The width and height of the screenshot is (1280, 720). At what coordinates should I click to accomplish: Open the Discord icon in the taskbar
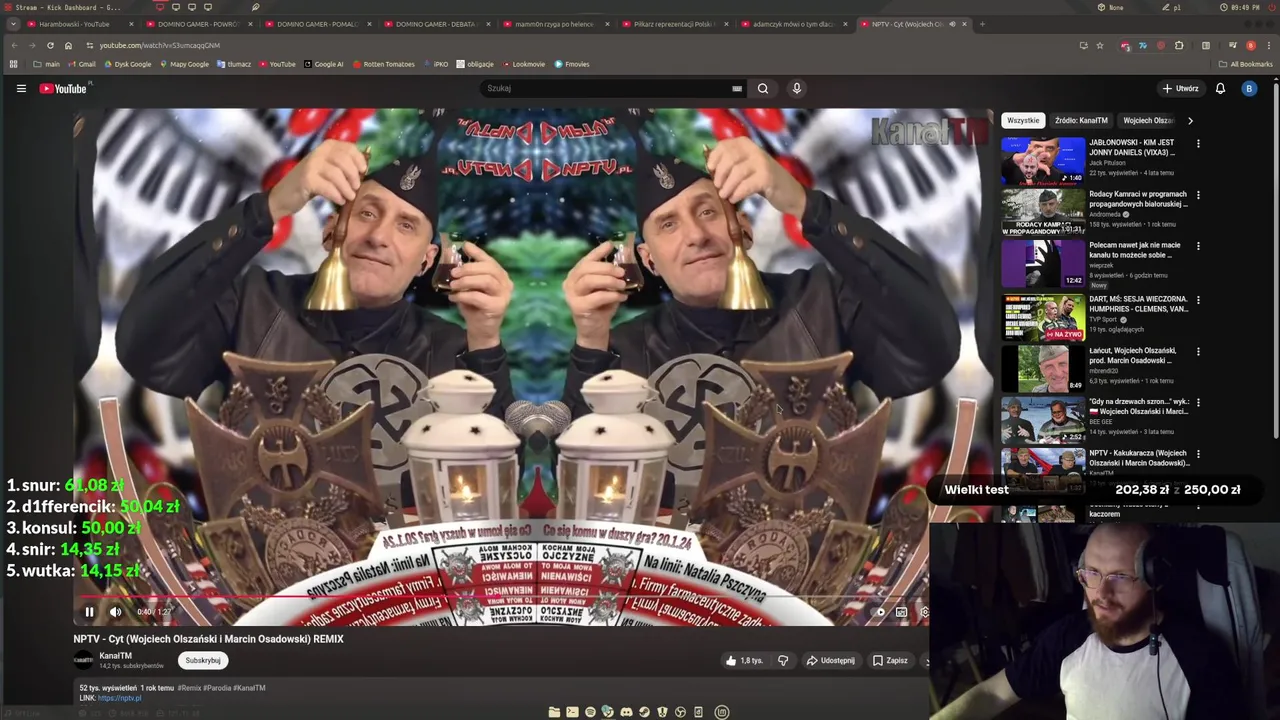tap(626, 712)
